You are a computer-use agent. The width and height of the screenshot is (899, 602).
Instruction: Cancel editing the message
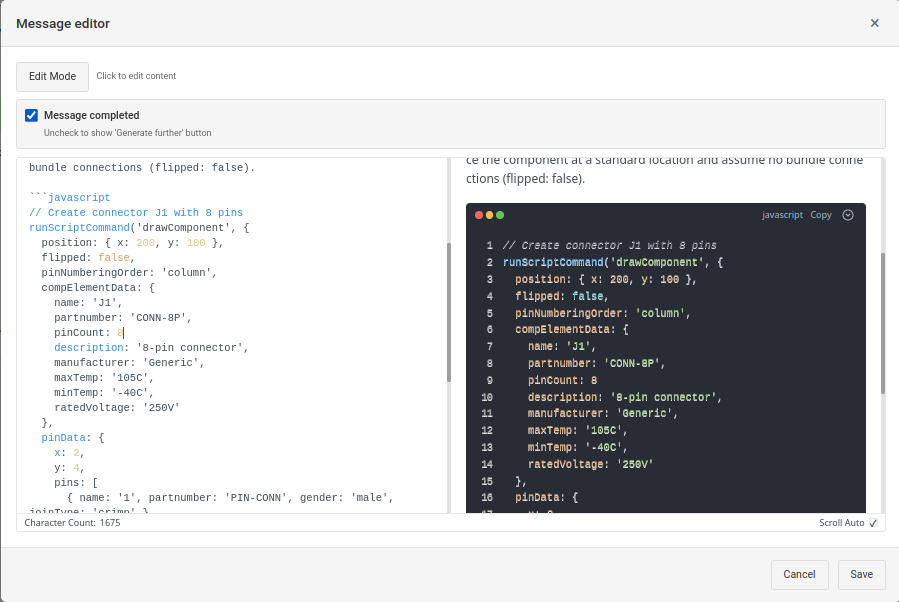[x=799, y=574]
